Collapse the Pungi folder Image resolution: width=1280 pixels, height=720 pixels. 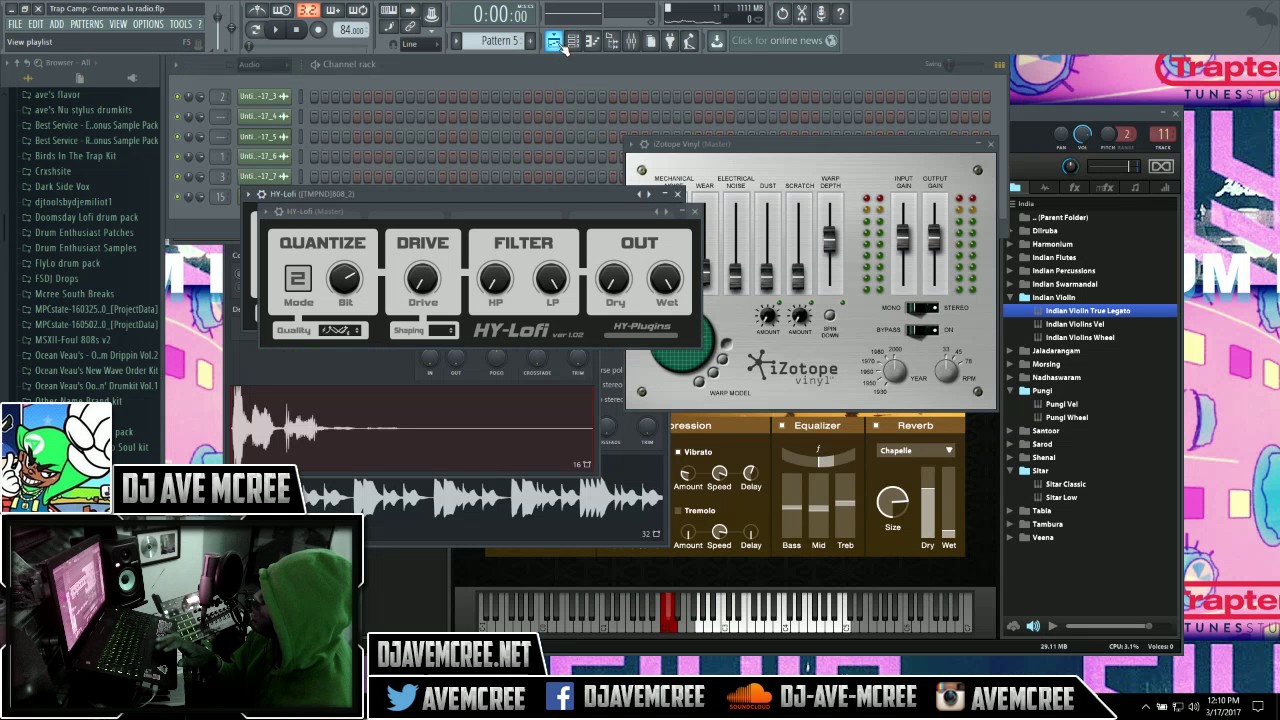[1010, 391]
